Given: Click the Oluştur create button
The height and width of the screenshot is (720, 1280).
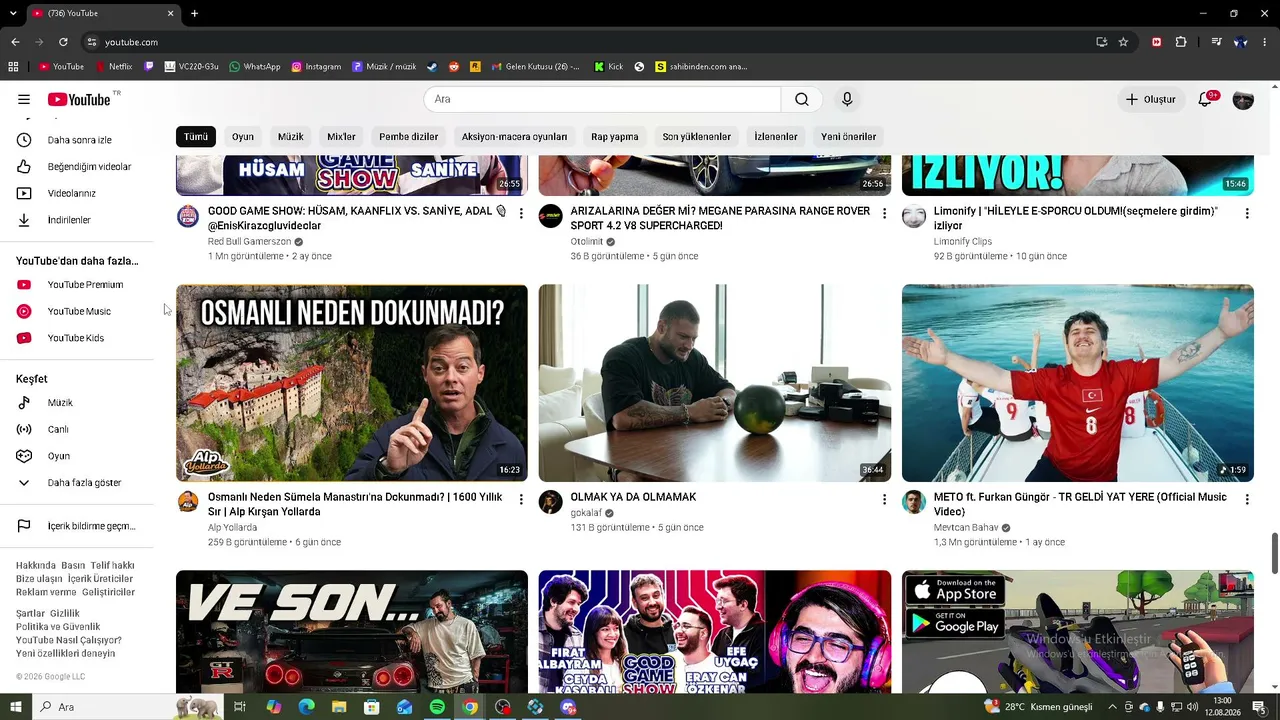Looking at the screenshot, I should [1151, 99].
